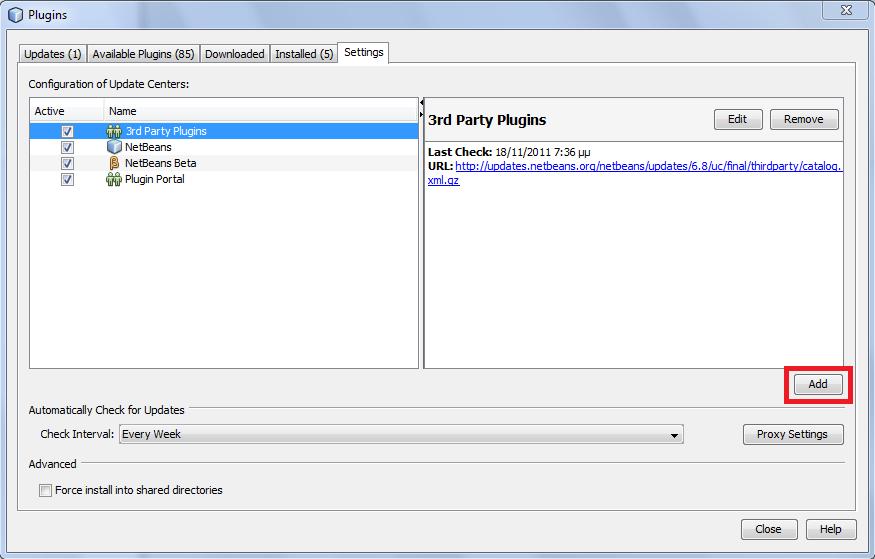
Task: Uncheck Active for 3rd Party Plugins
Action: pyautogui.click(x=67, y=131)
